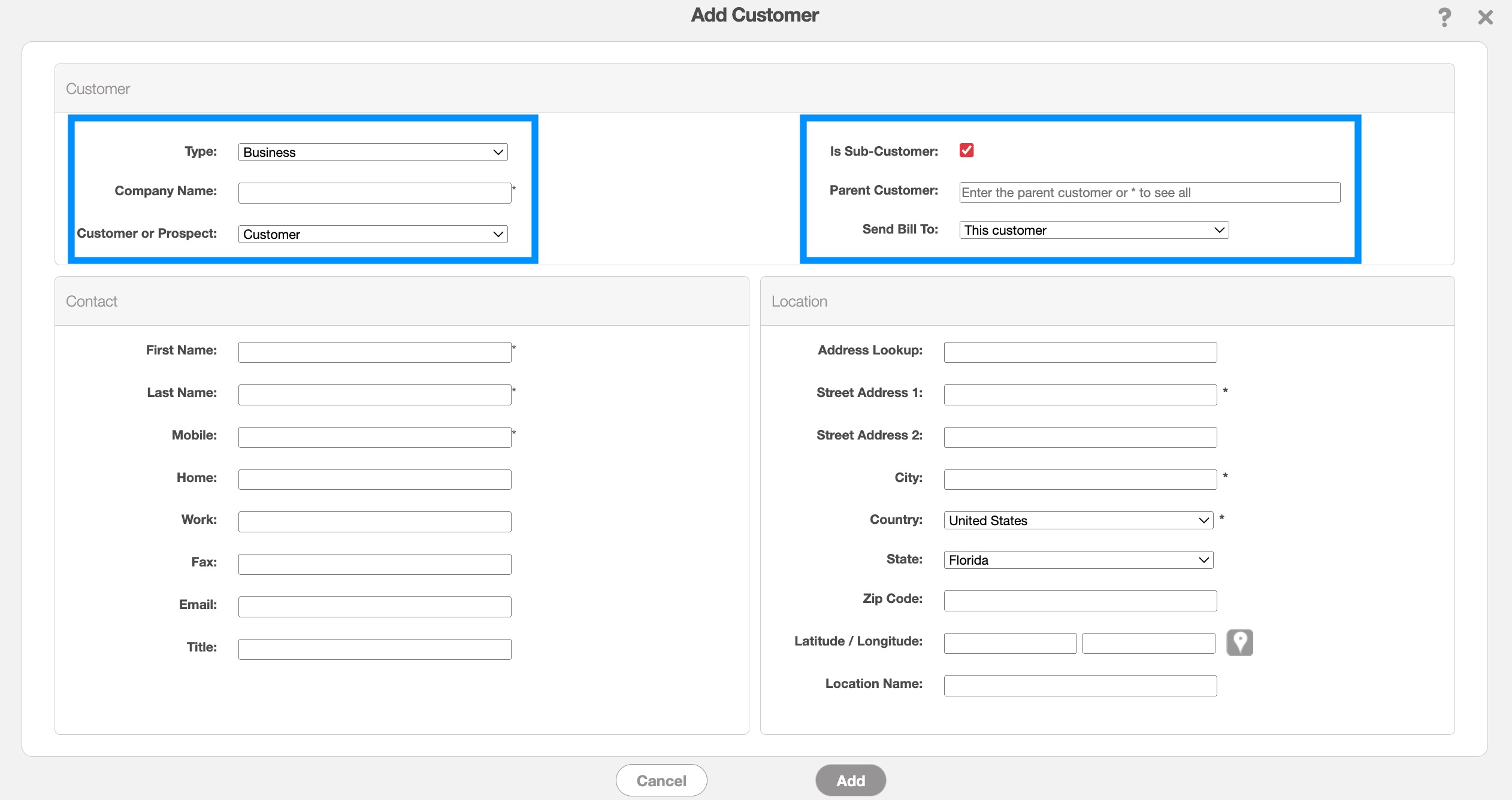Click into the Parent Customer field
1512x800 pixels.
pyautogui.click(x=1149, y=193)
